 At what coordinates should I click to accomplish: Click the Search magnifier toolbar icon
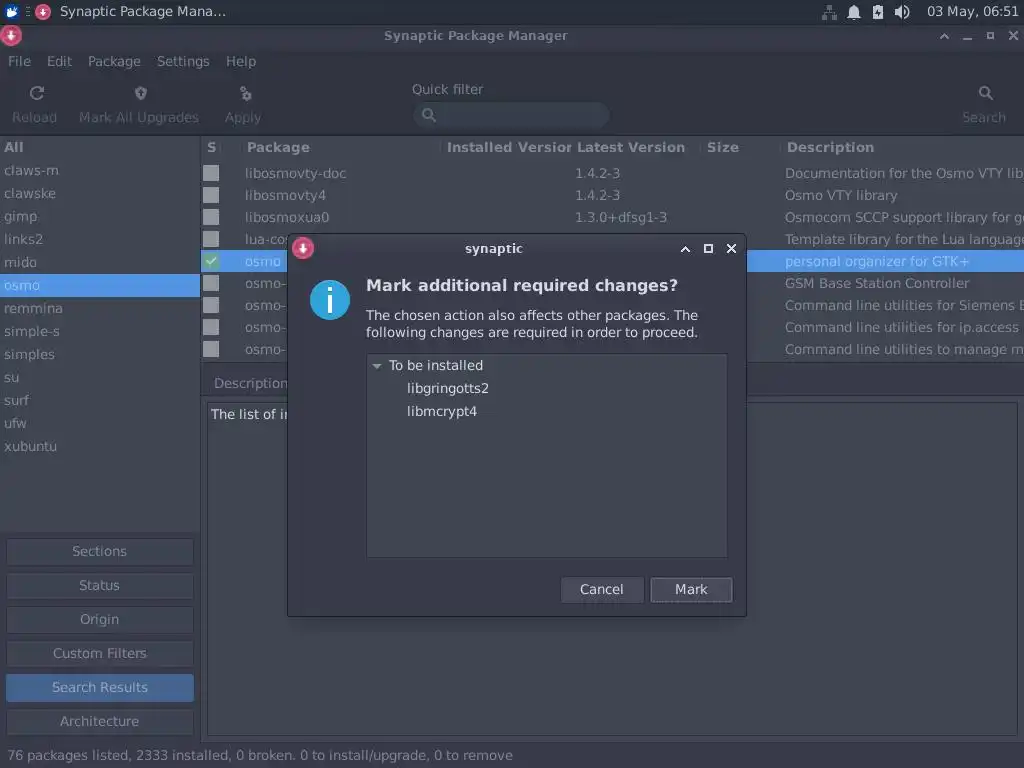pyautogui.click(x=985, y=93)
